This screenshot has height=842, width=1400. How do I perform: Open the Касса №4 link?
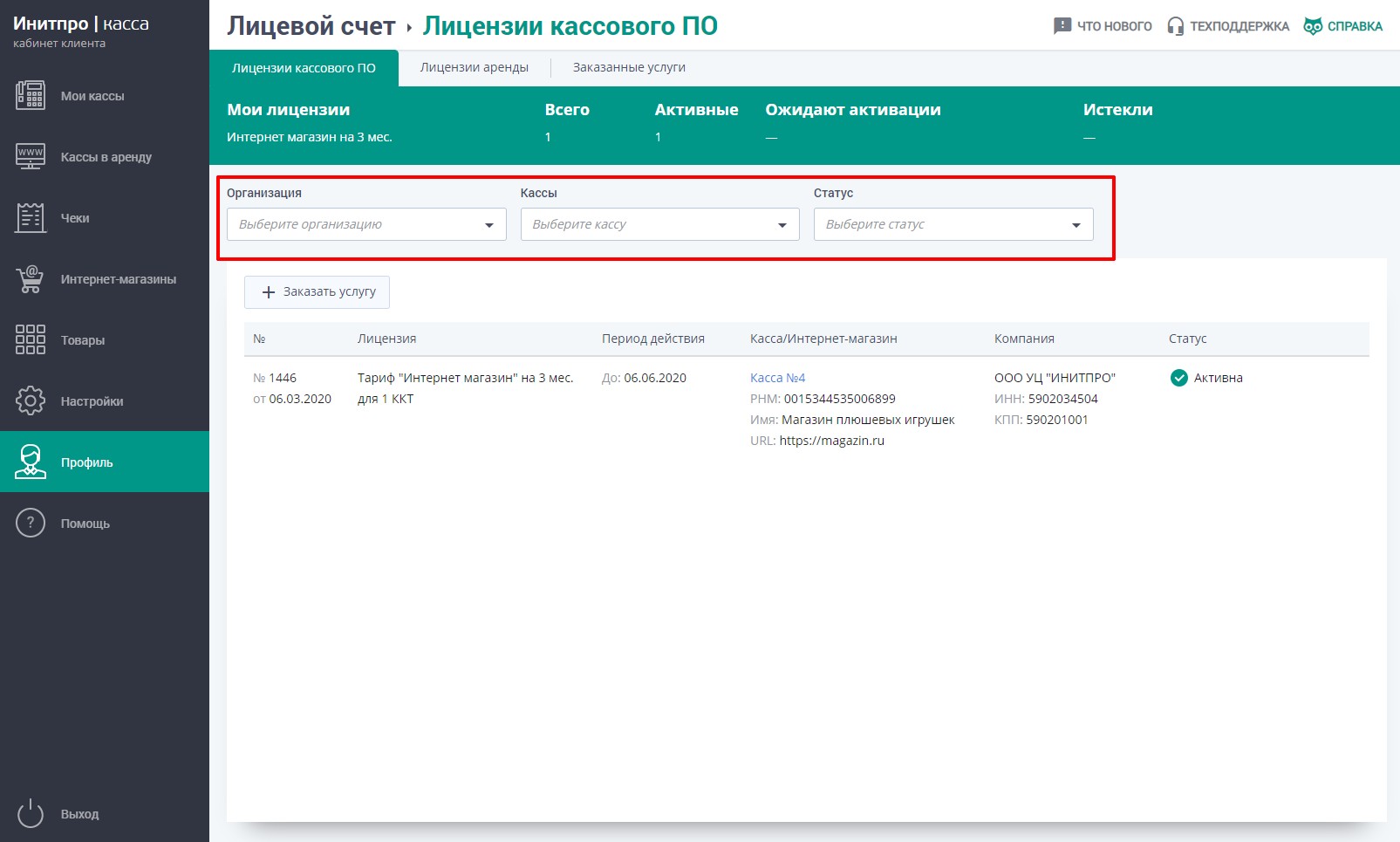point(777,378)
